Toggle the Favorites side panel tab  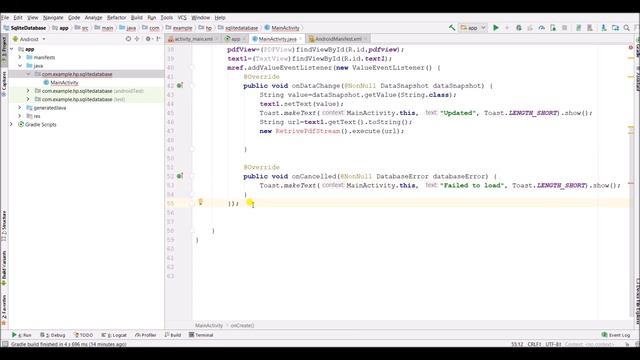click(x=4, y=309)
